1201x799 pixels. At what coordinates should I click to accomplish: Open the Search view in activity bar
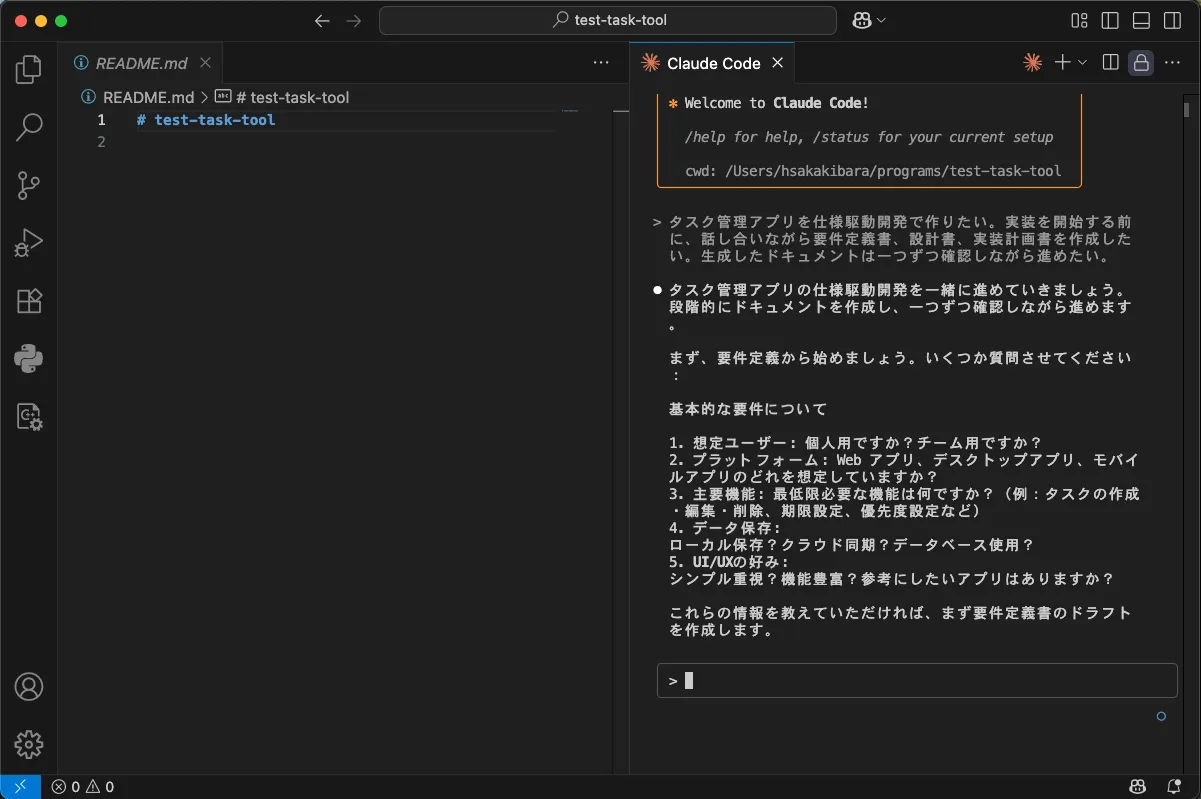pyautogui.click(x=29, y=127)
